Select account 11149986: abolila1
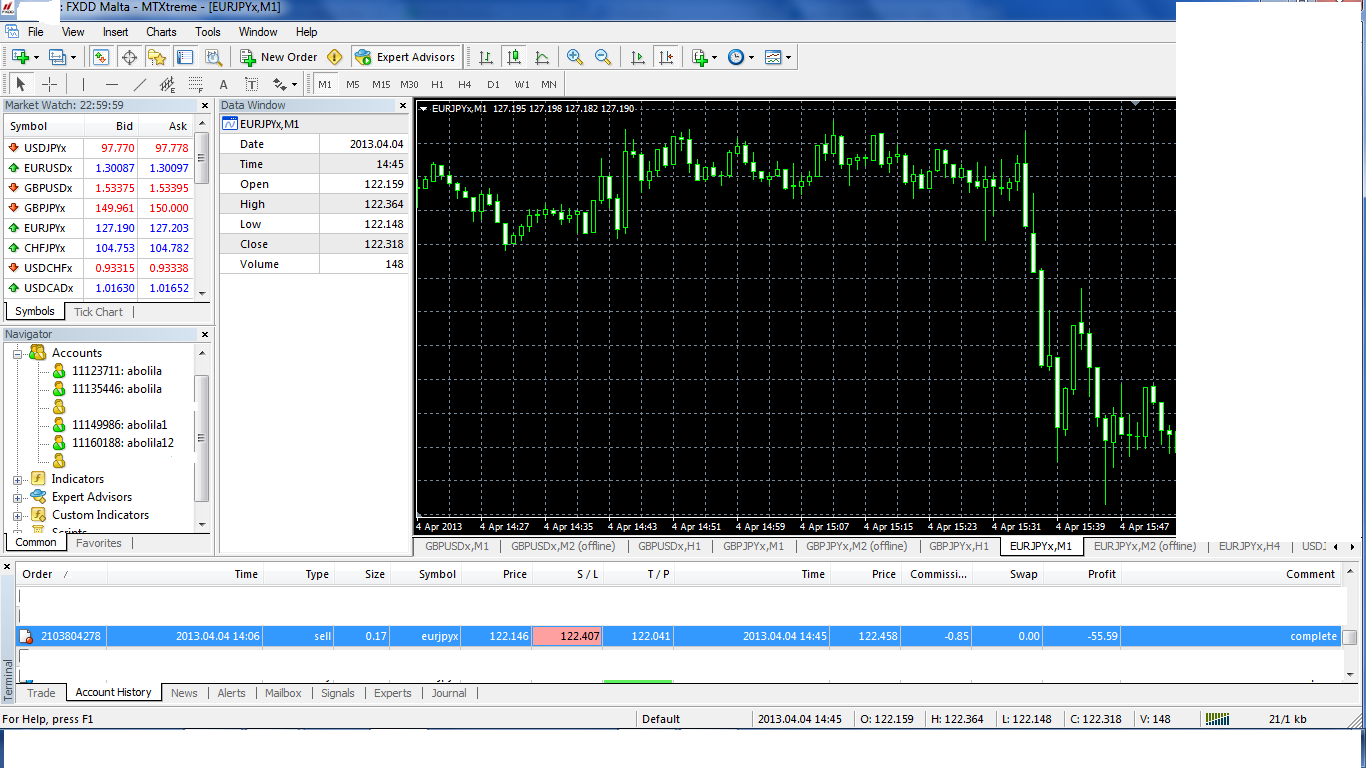 coord(119,425)
